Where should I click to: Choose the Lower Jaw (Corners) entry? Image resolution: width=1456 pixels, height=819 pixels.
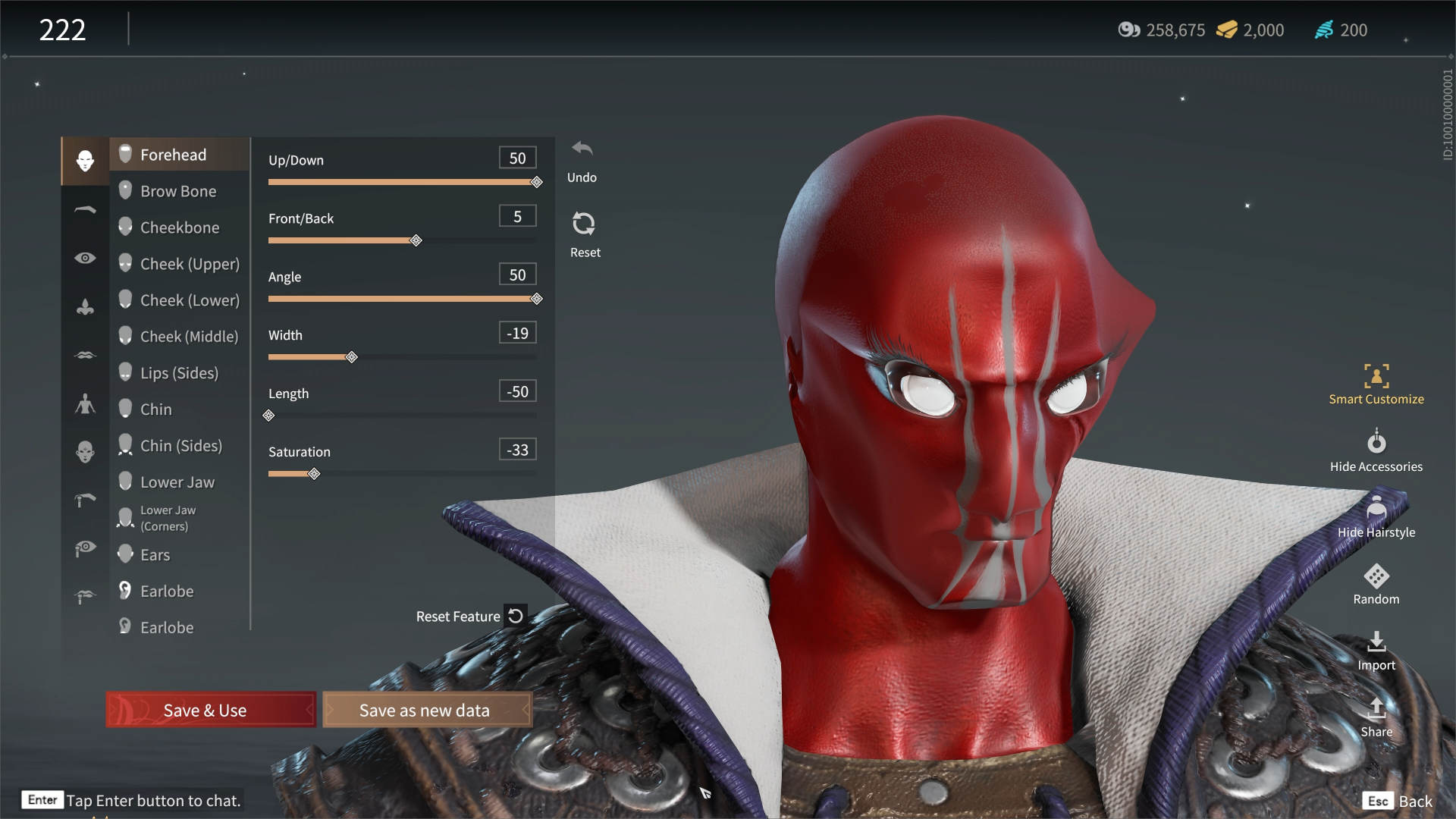click(167, 519)
